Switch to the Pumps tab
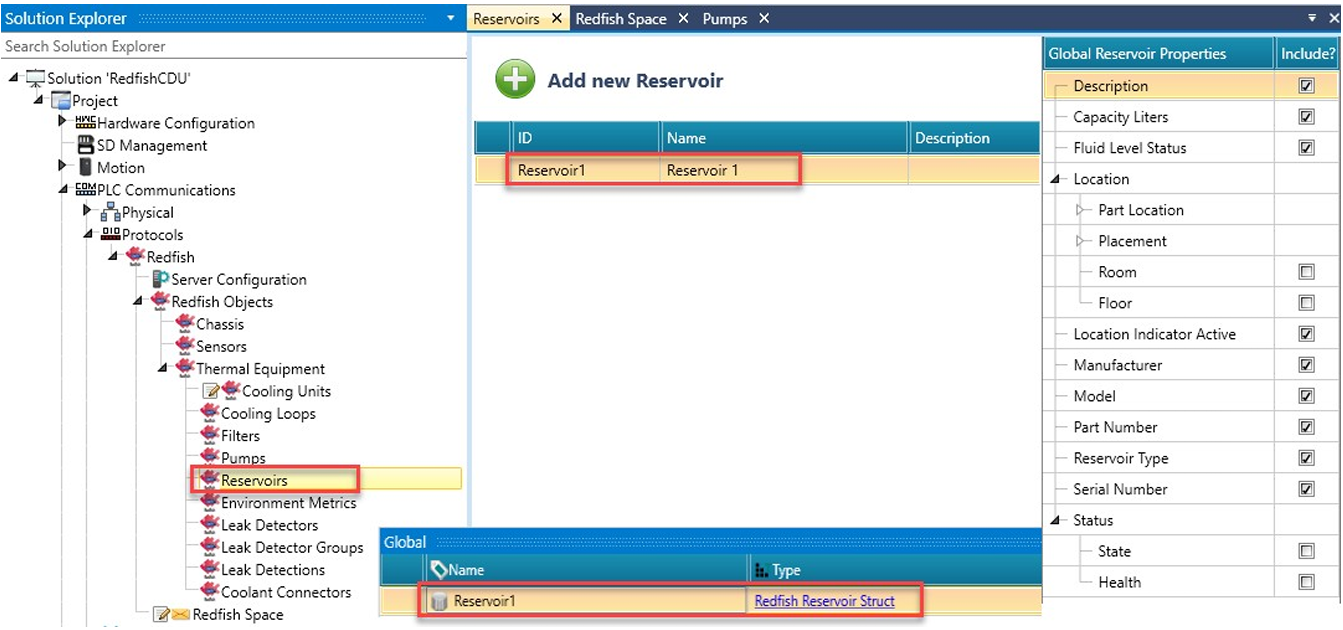 [724, 19]
